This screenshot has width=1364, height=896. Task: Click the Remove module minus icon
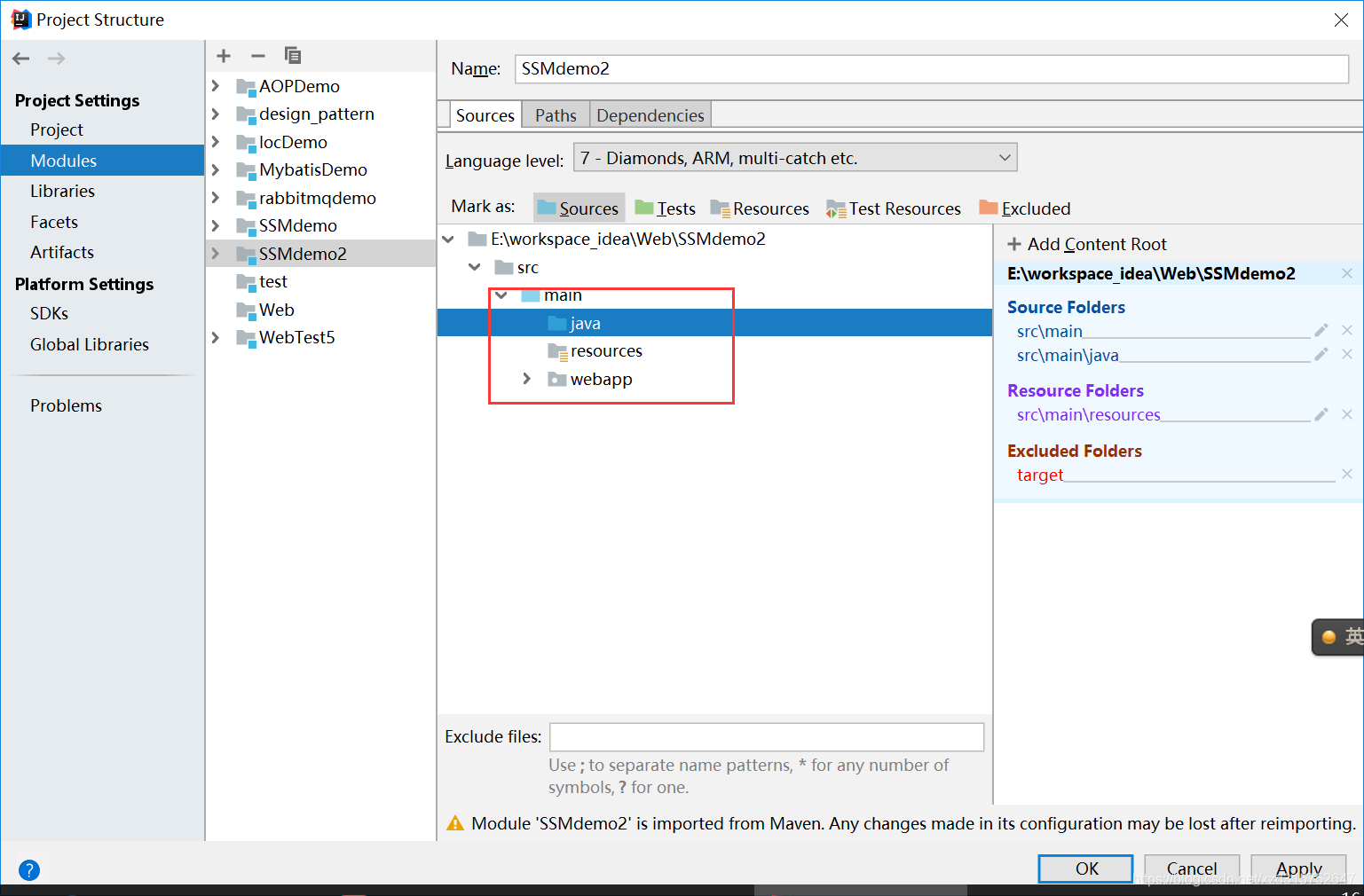coord(258,56)
